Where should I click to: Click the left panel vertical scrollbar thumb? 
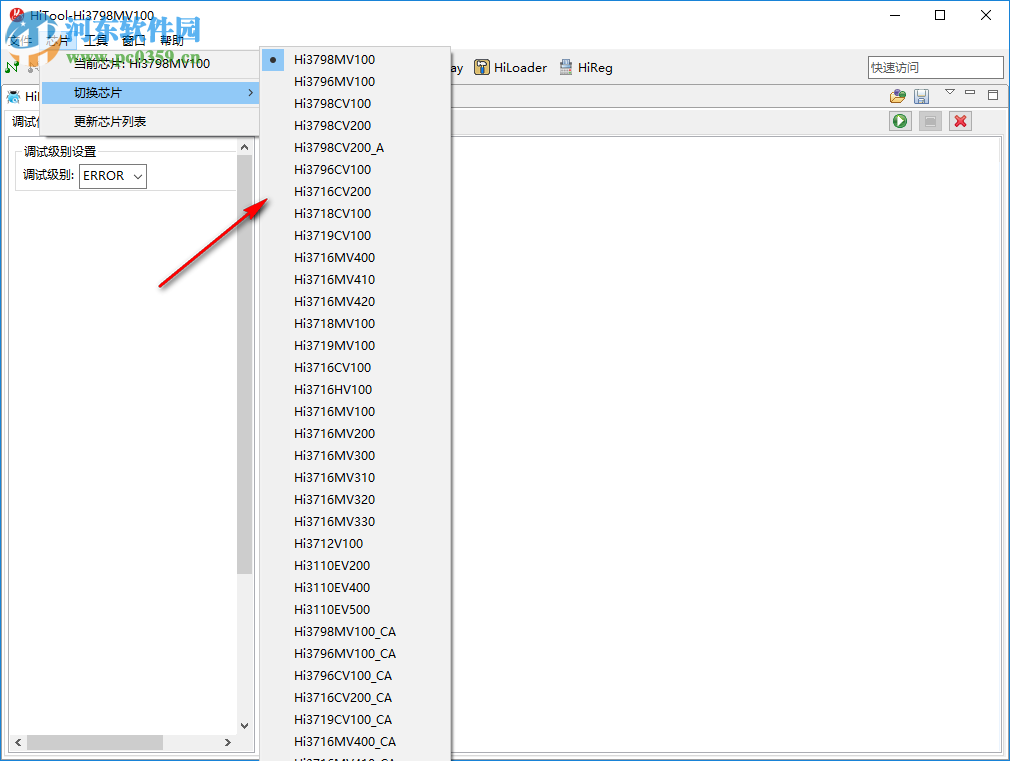point(244,364)
